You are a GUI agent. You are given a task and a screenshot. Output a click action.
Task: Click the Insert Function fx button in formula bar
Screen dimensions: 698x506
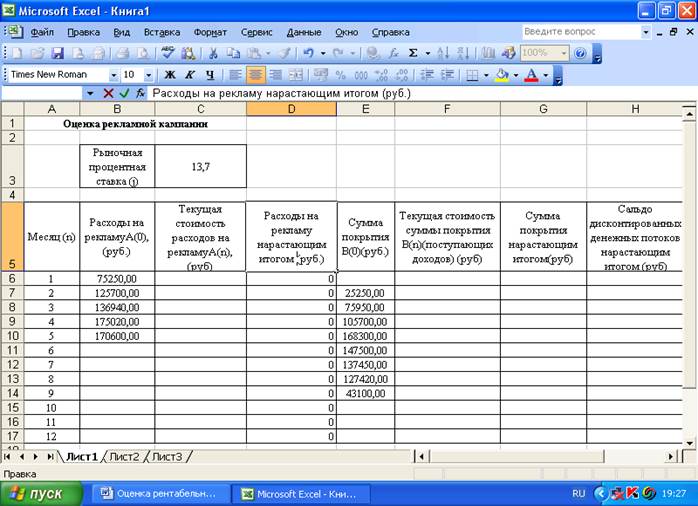pos(140,93)
